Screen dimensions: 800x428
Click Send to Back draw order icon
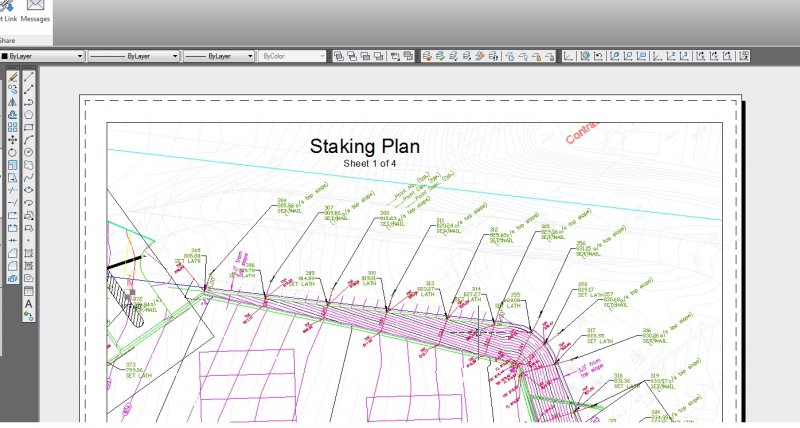pos(352,56)
